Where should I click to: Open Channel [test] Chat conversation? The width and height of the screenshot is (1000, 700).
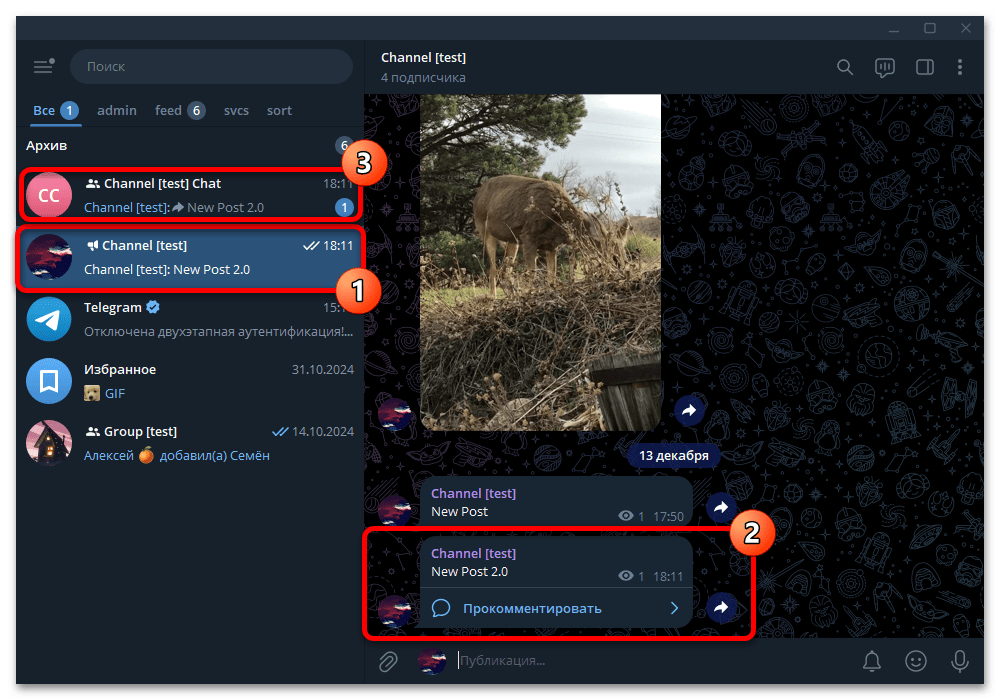coord(190,195)
